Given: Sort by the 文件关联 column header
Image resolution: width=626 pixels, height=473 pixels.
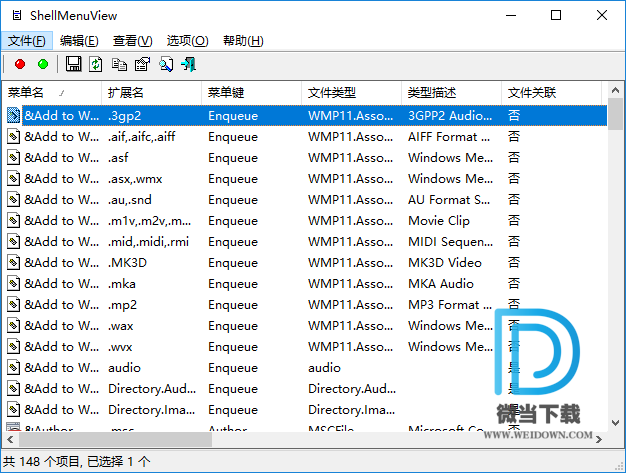Looking at the screenshot, I should 551,93.
